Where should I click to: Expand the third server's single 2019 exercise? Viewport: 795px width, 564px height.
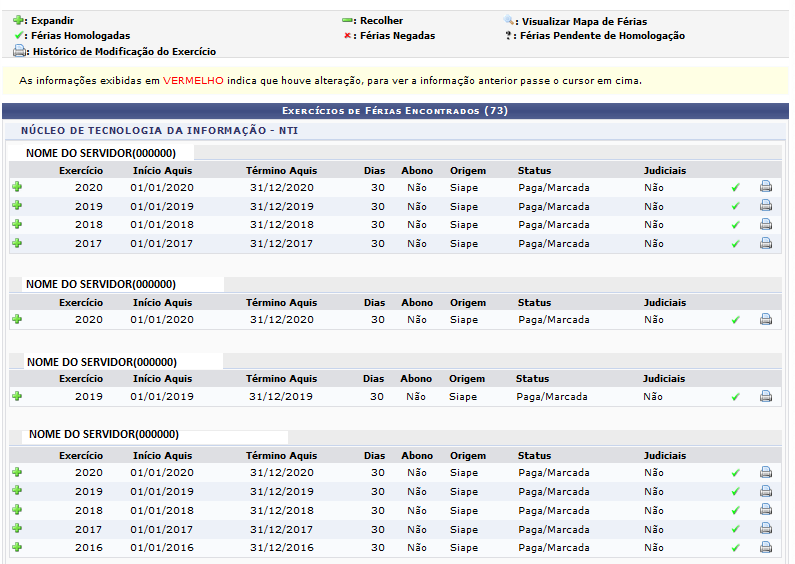click(16, 397)
